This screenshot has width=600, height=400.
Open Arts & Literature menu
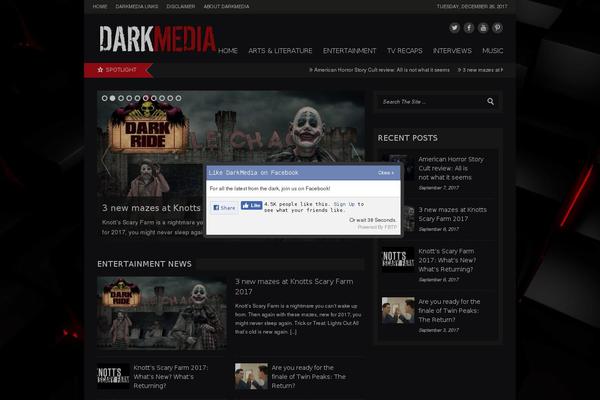coord(280,51)
